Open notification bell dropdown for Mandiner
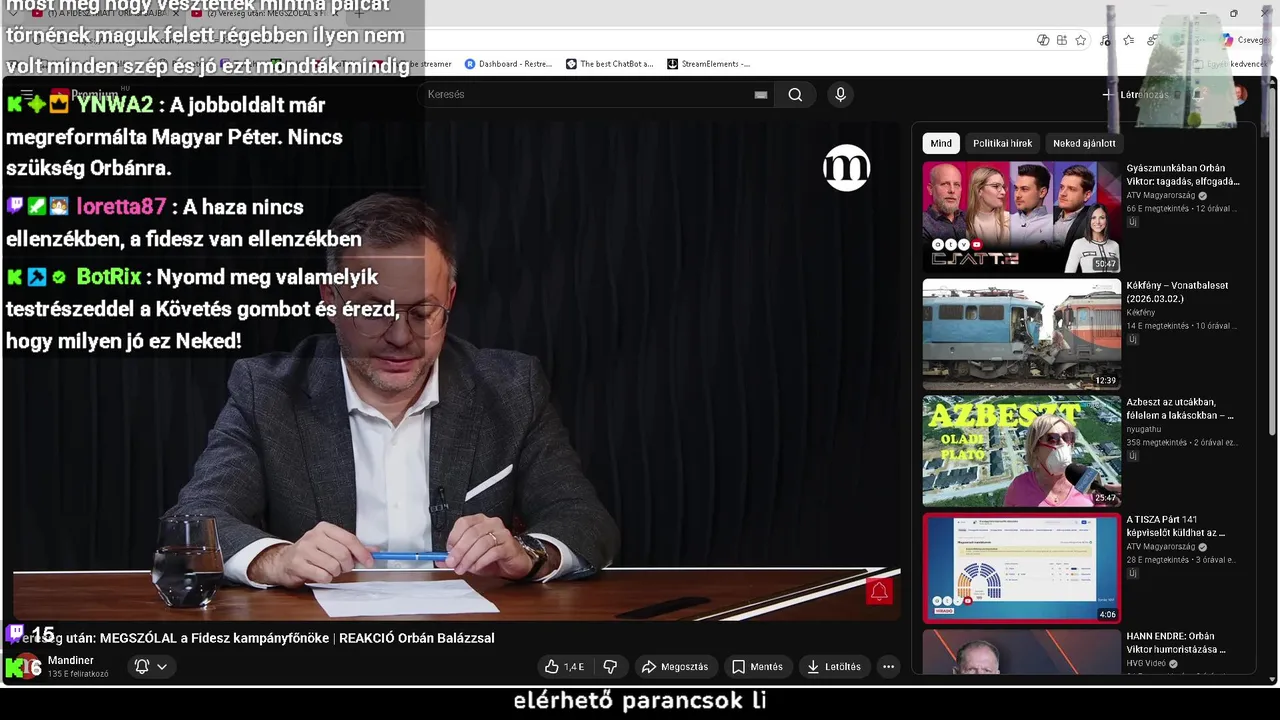 tap(151, 667)
